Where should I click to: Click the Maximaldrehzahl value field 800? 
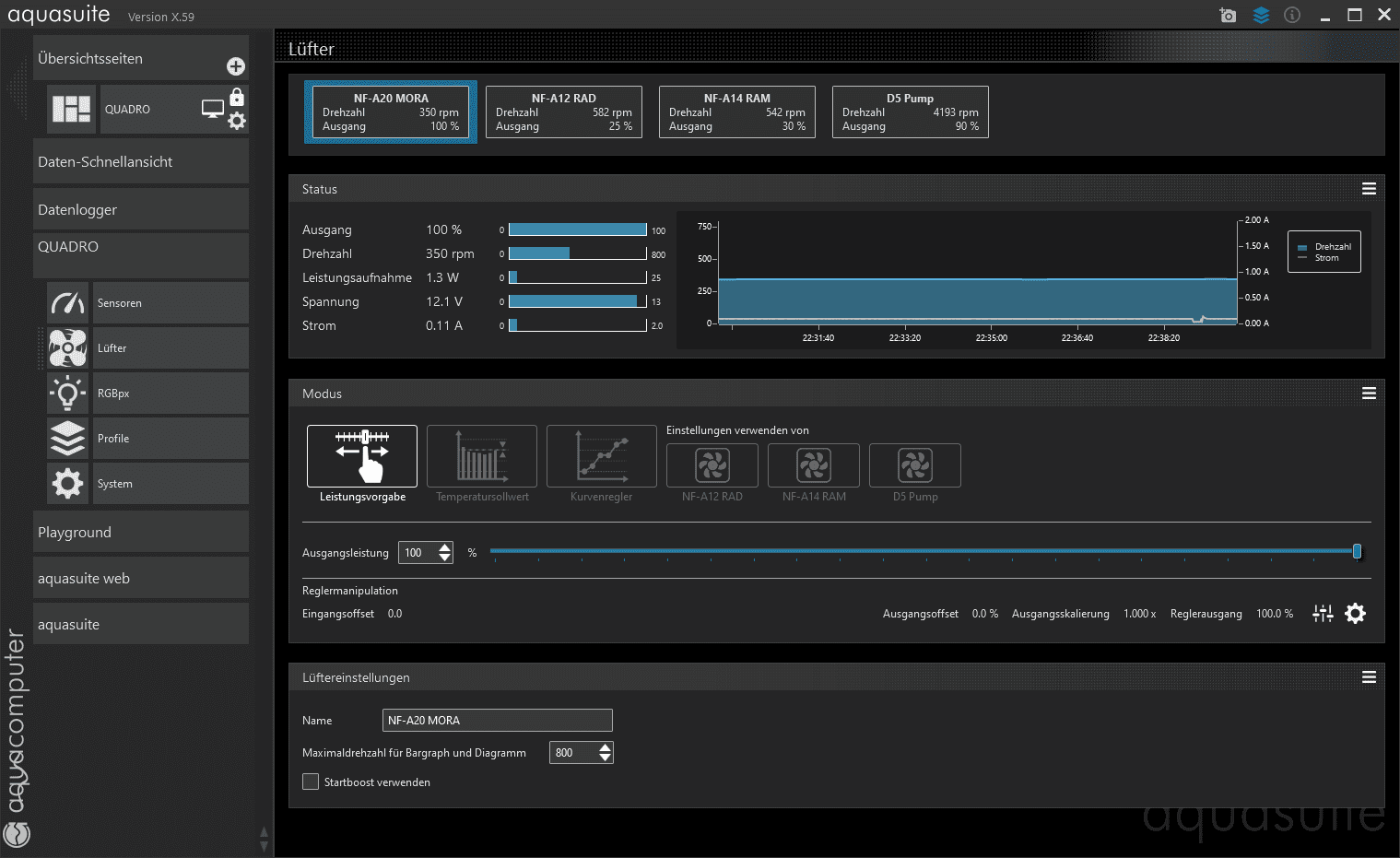573,753
